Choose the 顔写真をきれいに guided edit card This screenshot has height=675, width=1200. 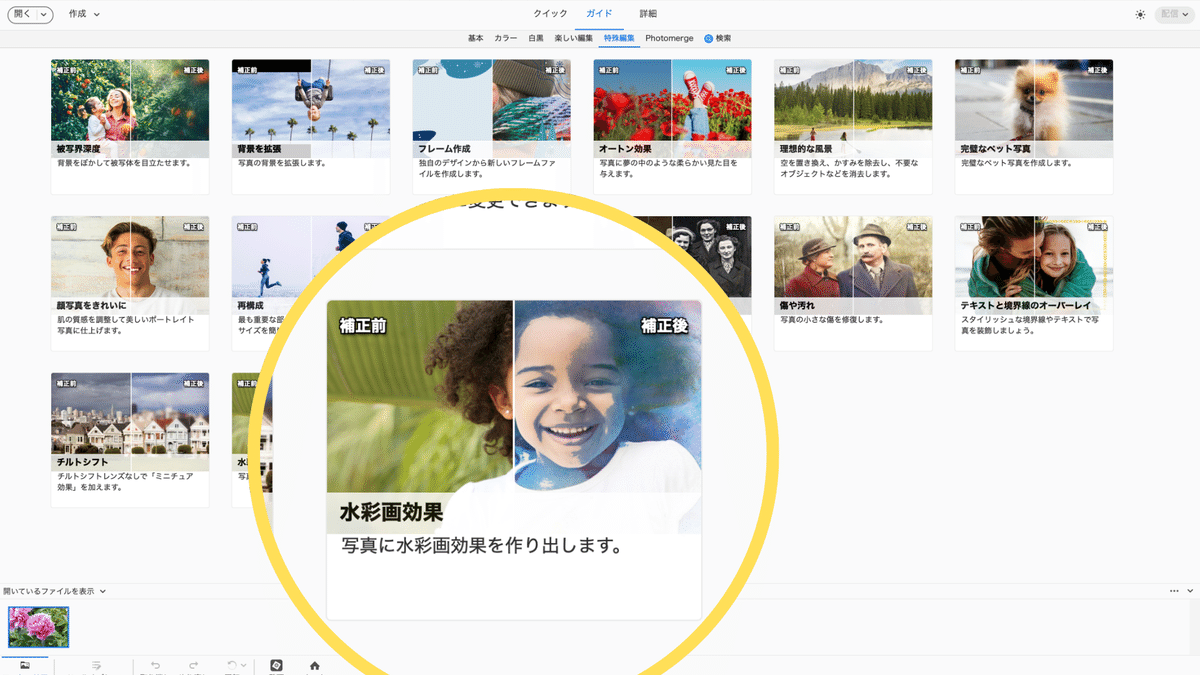[130, 283]
